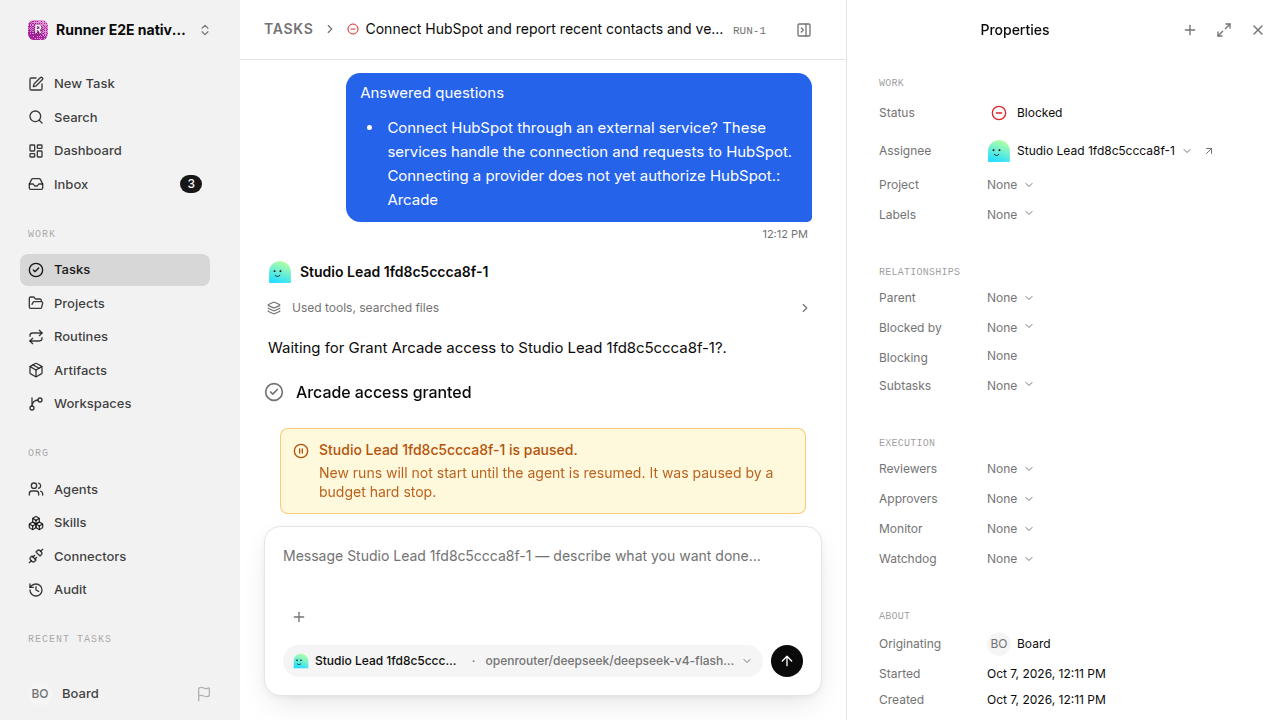Screen dimensions: 1280x720
Task: Click the flag icon beside Board
Action: (204, 693)
